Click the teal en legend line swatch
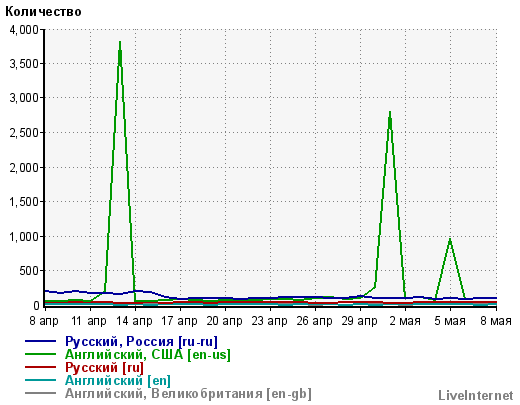 40,380
